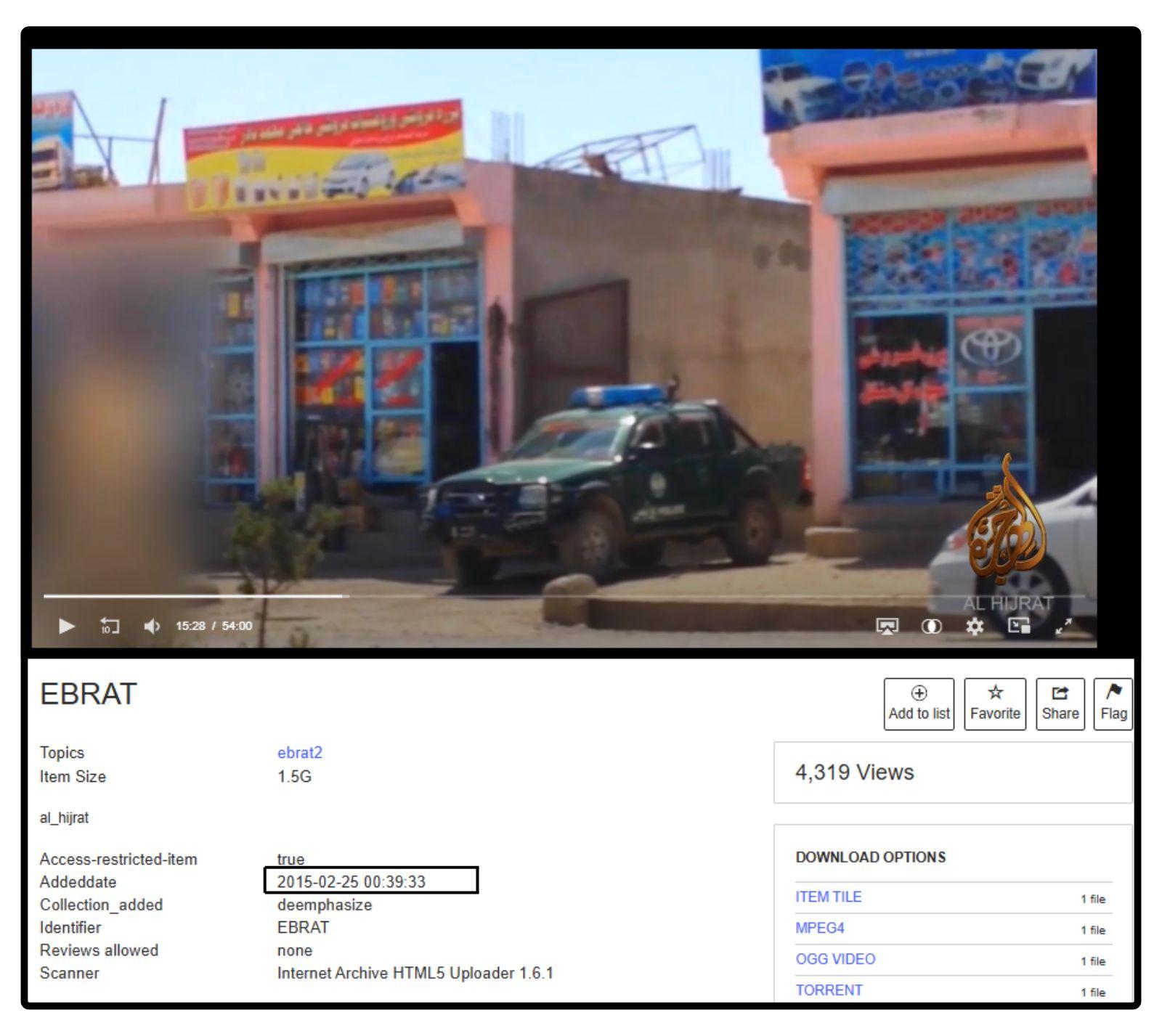Favorite this item with the star
Viewport: 1162px width, 1036px height.
(x=994, y=703)
